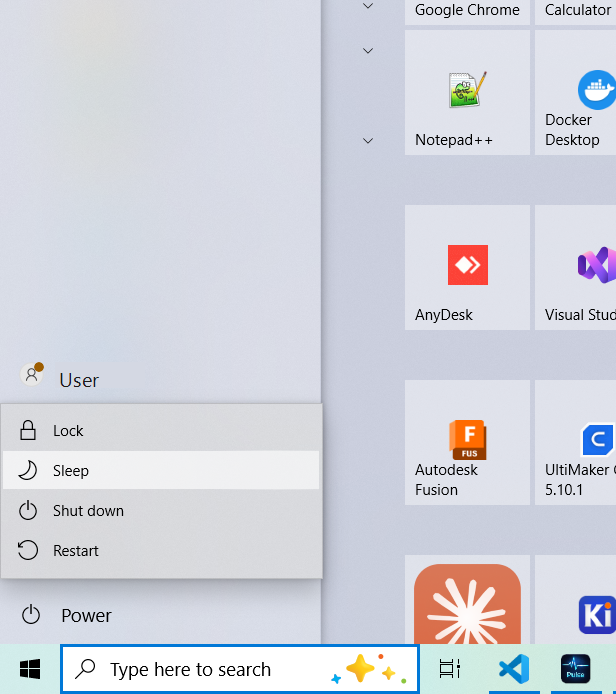Open Autodesk Fusion tile
The height and width of the screenshot is (694, 616).
[x=467, y=442]
